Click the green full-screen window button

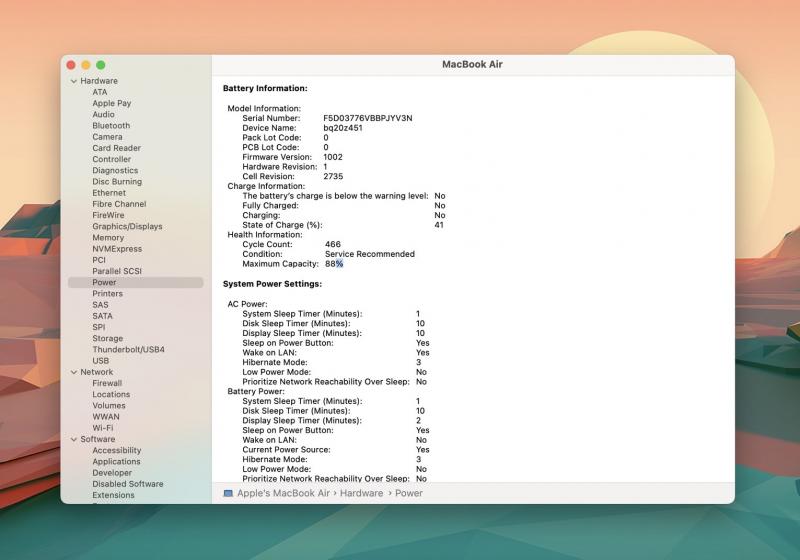(101, 65)
